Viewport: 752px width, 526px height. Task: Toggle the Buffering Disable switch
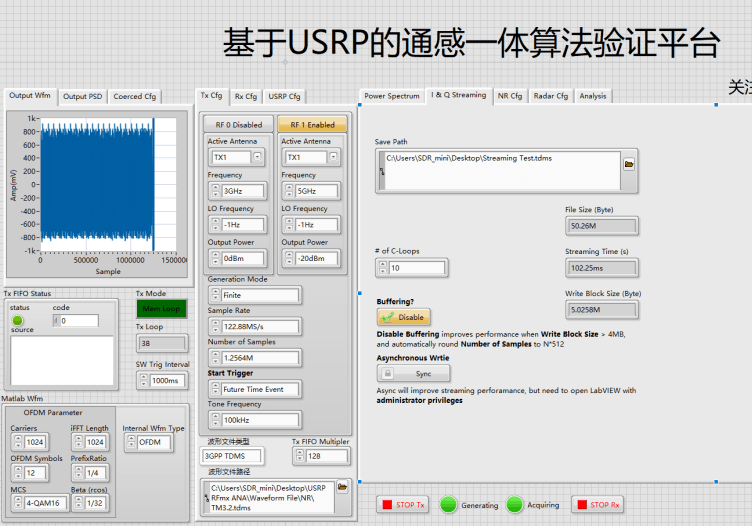(x=403, y=317)
